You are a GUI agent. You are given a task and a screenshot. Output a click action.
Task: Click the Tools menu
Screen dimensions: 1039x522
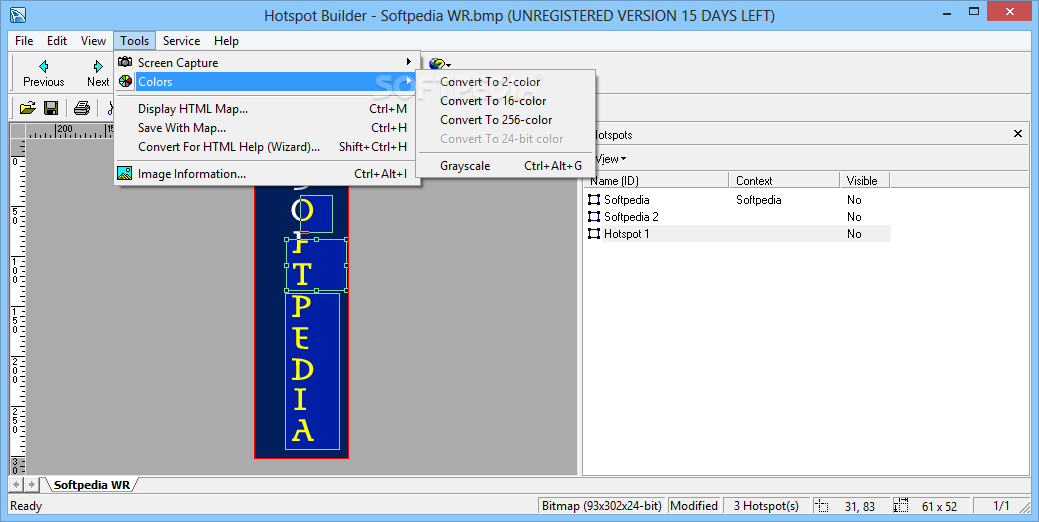click(x=135, y=41)
